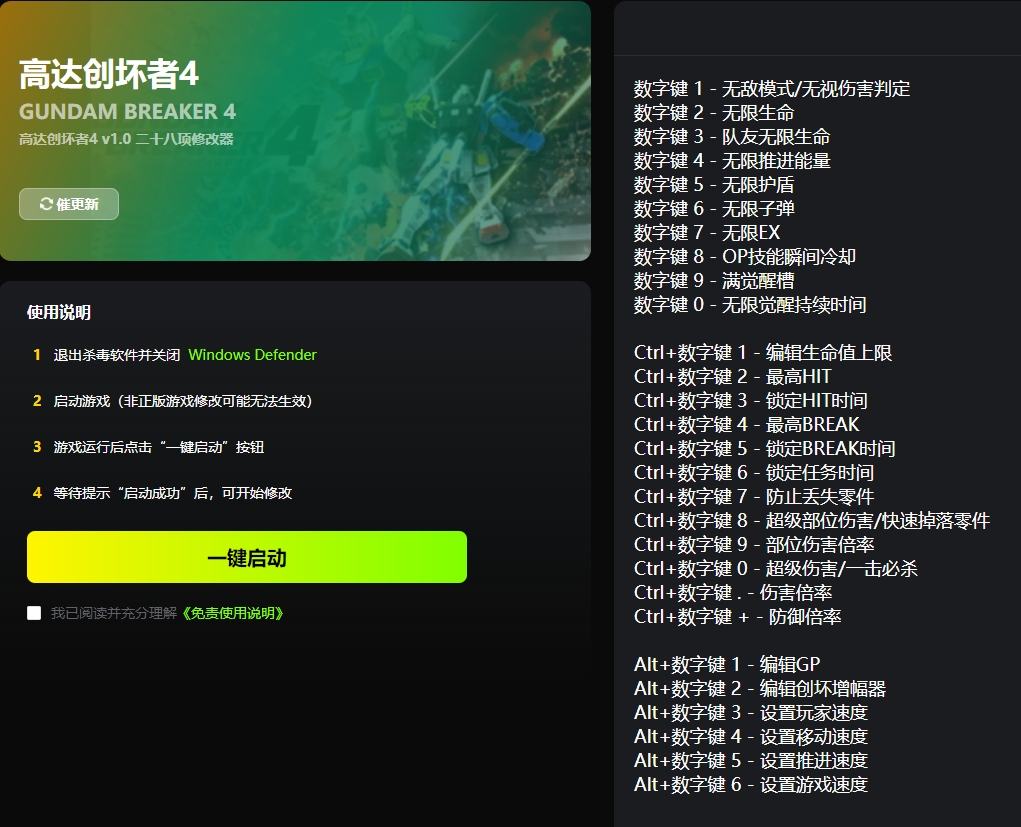Select Alt+数字键 2 - 编辑创坏增幅器 row
The height and width of the screenshot is (827, 1021).
(760, 688)
